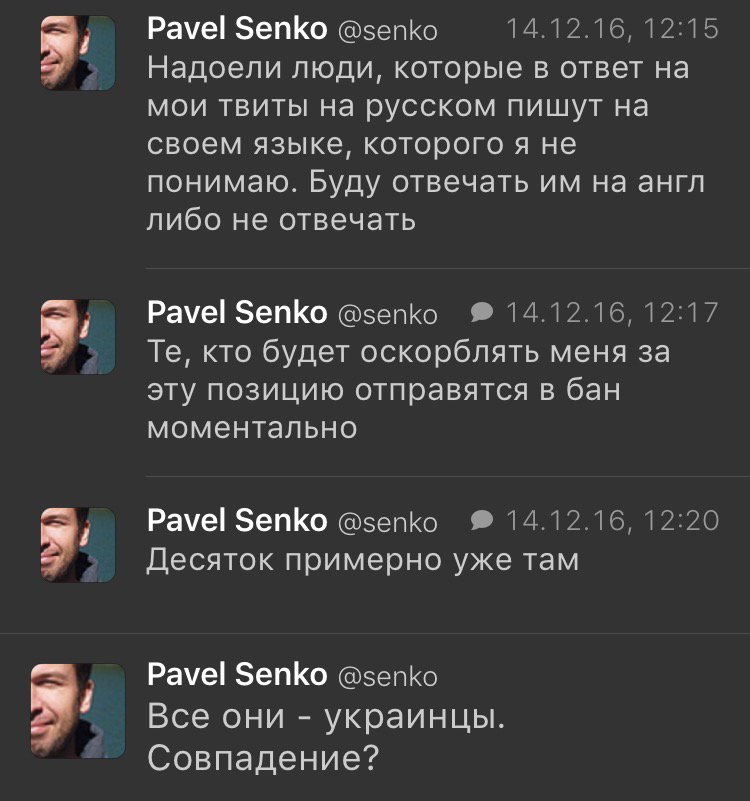Image resolution: width=750 pixels, height=801 pixels.
Task: Open Pavel Senko name on the 12:15 tweet
Action: tap(237, 29)
